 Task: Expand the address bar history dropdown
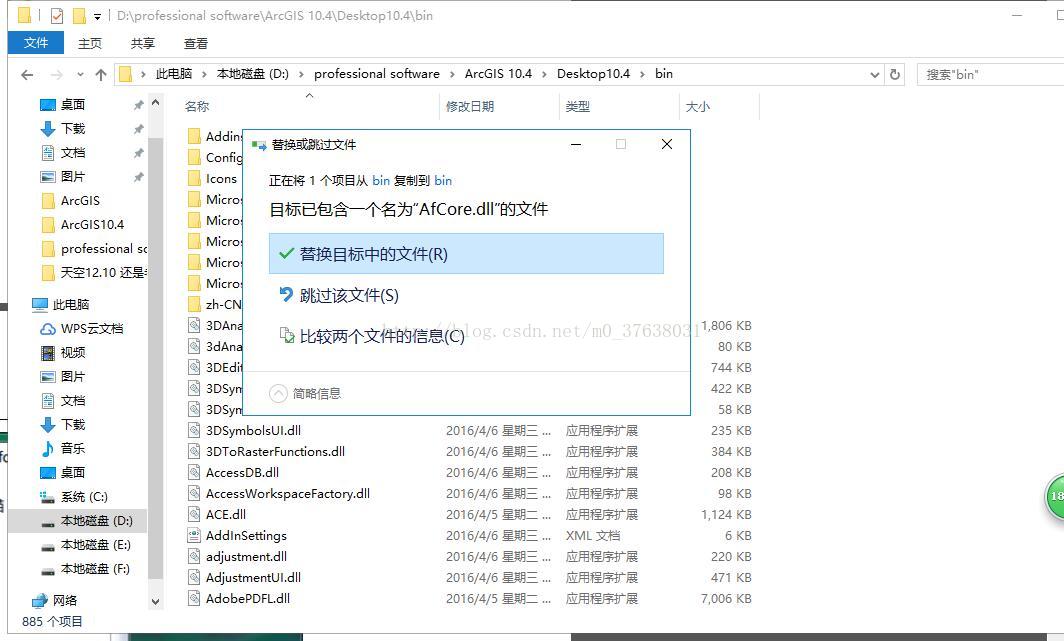tap(875, 75)
